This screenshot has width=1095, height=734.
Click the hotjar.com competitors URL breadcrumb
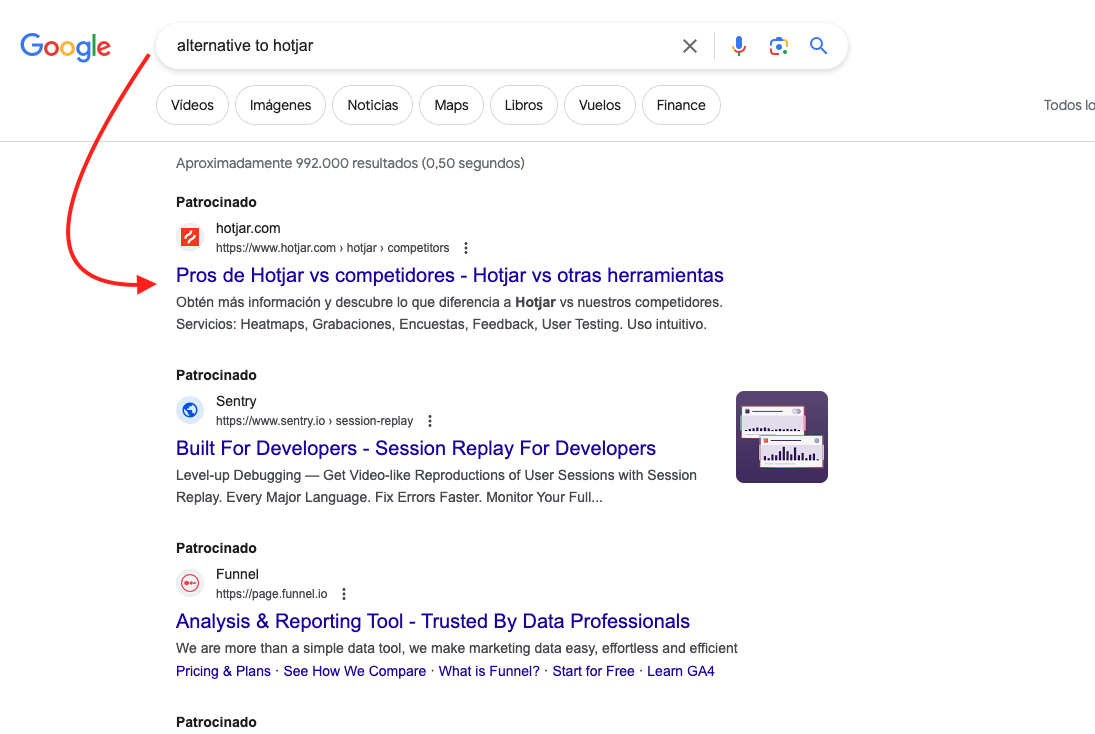(x=332, y=248)
